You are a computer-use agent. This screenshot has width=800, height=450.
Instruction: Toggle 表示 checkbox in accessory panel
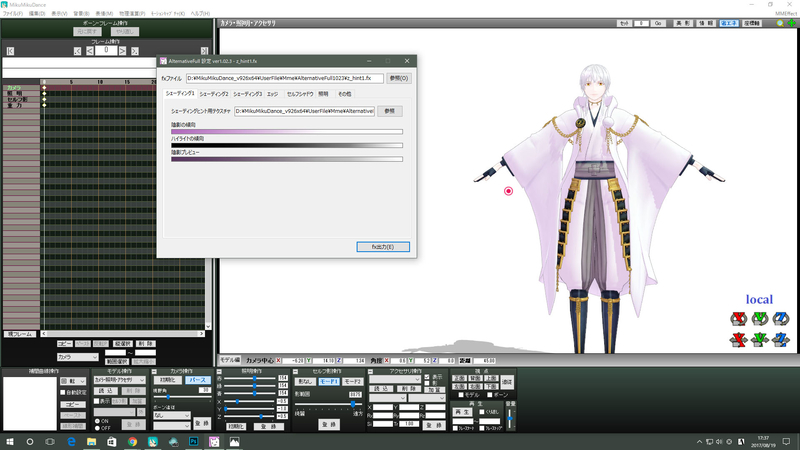(427, 377)
